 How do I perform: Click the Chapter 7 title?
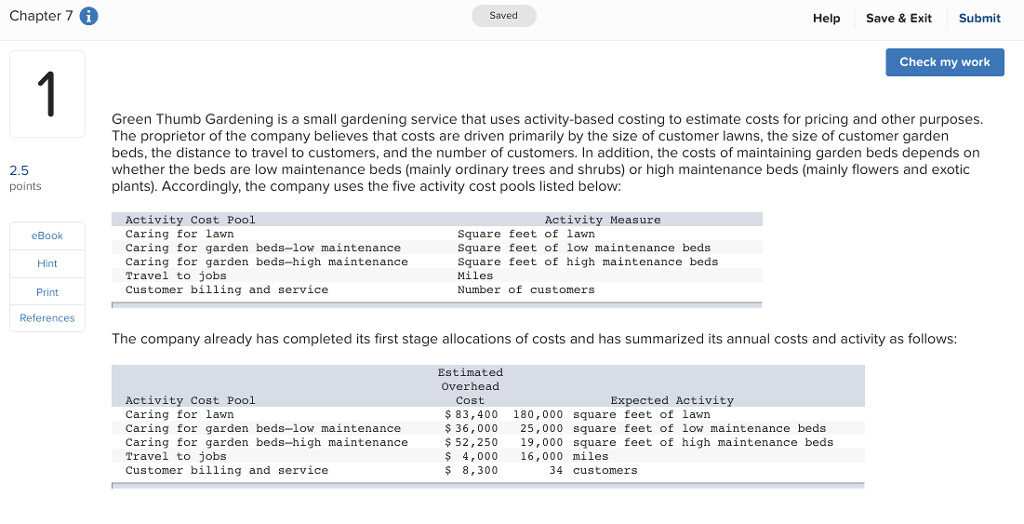pyautogui.click(x=40, y=17)
